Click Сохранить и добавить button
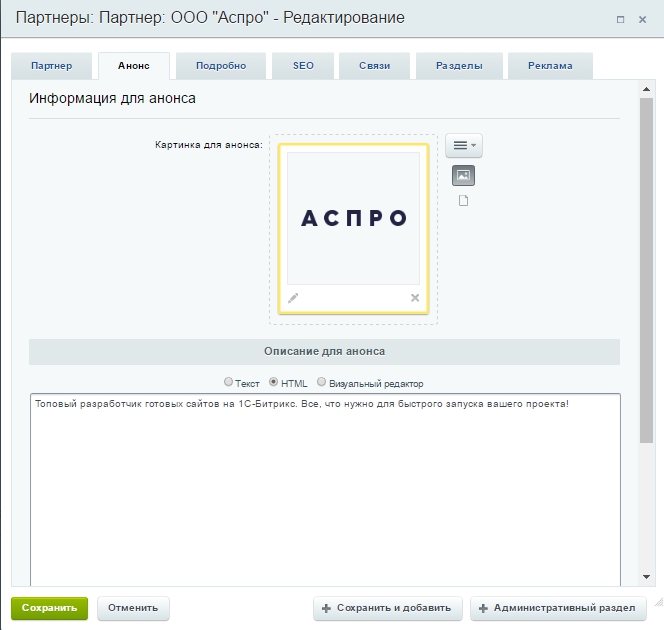The height and width of the screenshot is (630, 664). click(x=387, y=608)
